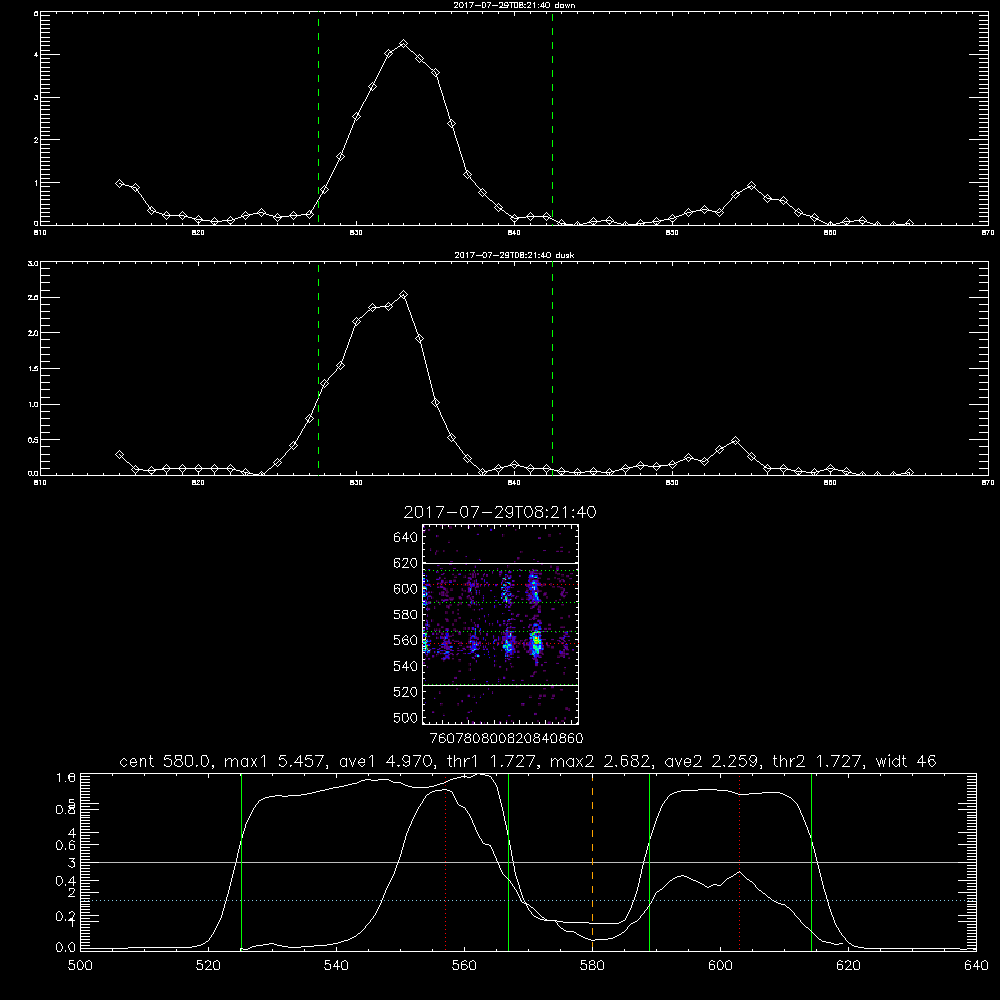Click the x-axis label "560" on the bottom plot
The image size is (1000, 1000).
[x=464, y=966]
